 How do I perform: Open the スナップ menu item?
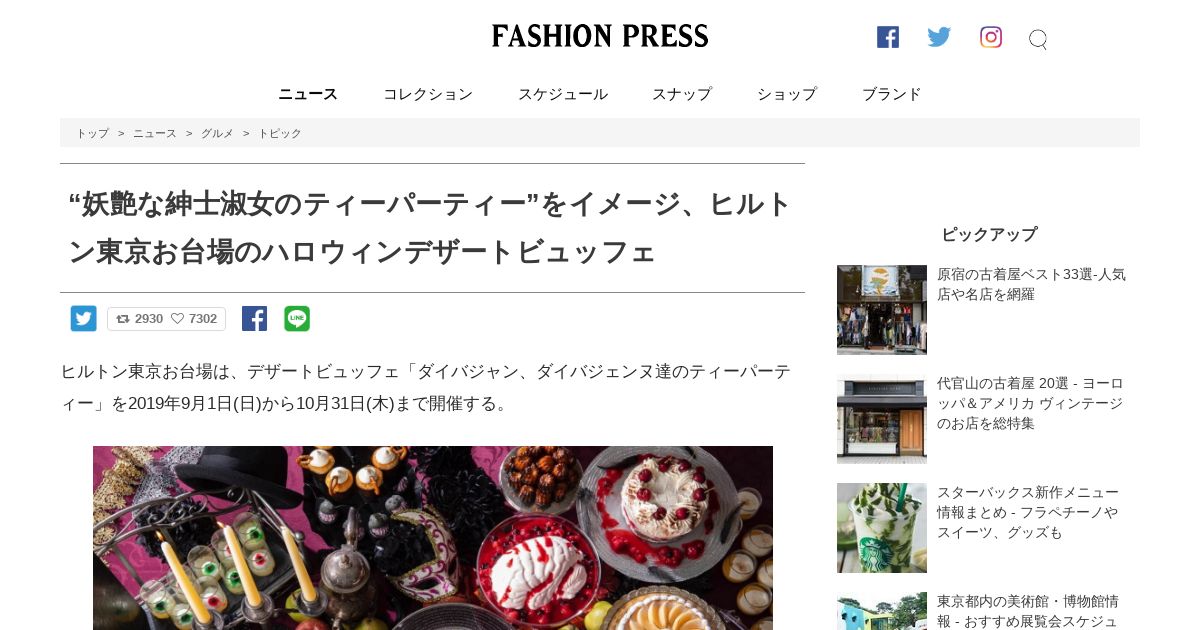coord(682,94)
